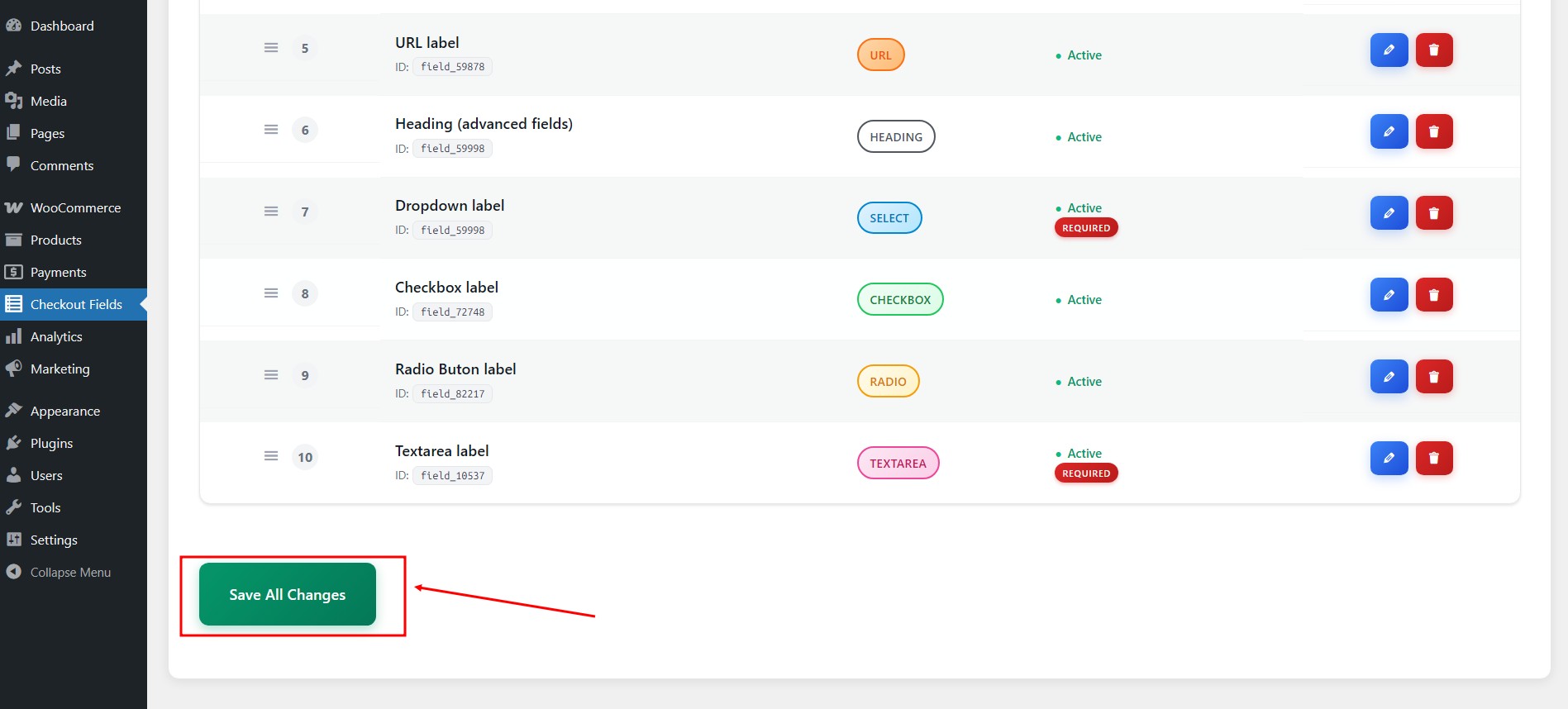The height and width of the screenshot is (709, 1568).
Task: Delete the Heading (advanced fields) row
Action: point(1434,131)
